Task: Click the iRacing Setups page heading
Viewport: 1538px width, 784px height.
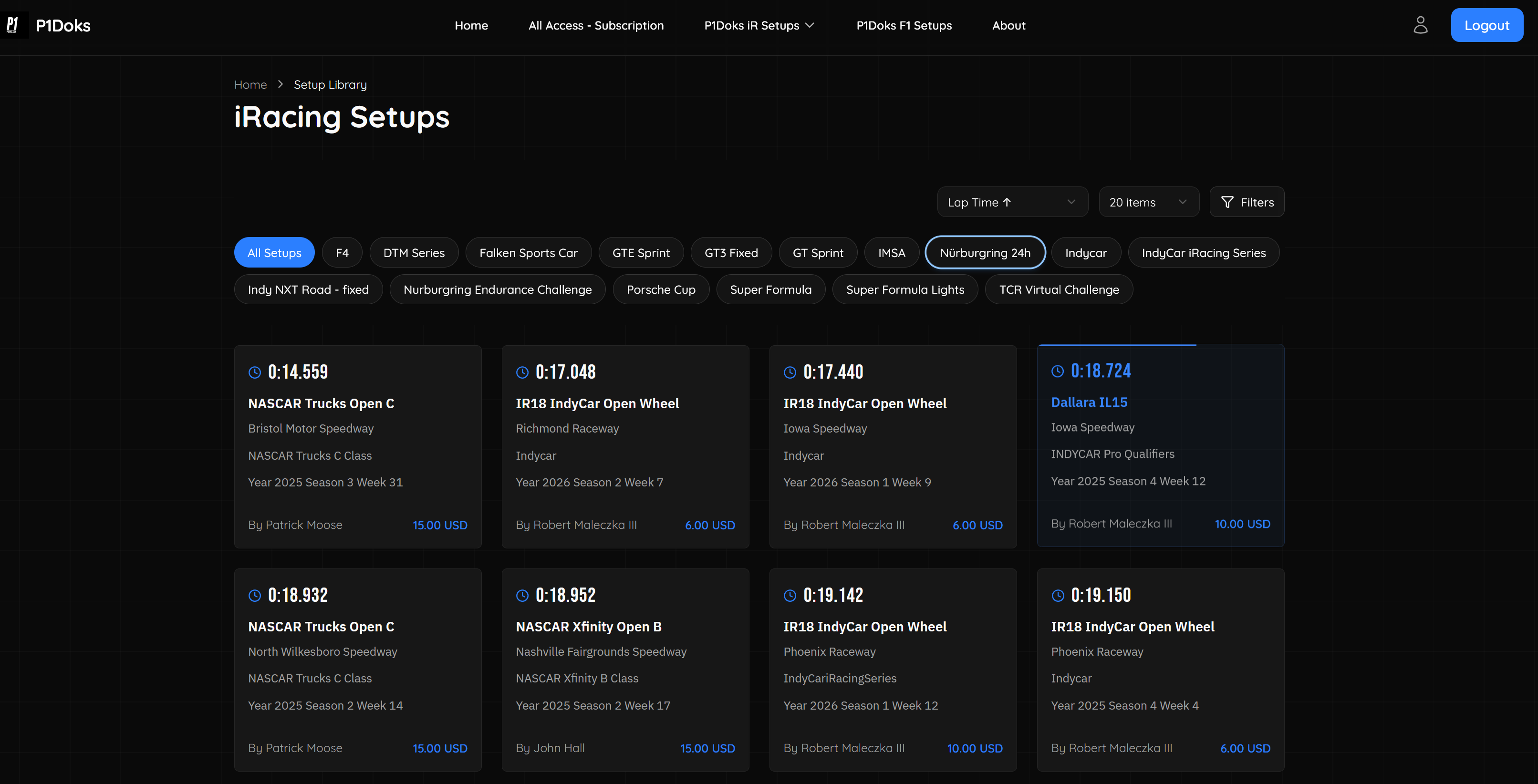Action: tap(342, 117)
